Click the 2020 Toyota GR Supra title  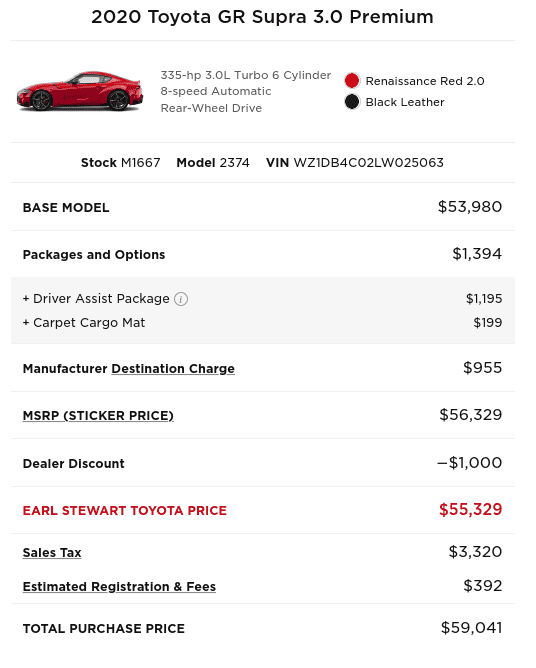262,17
